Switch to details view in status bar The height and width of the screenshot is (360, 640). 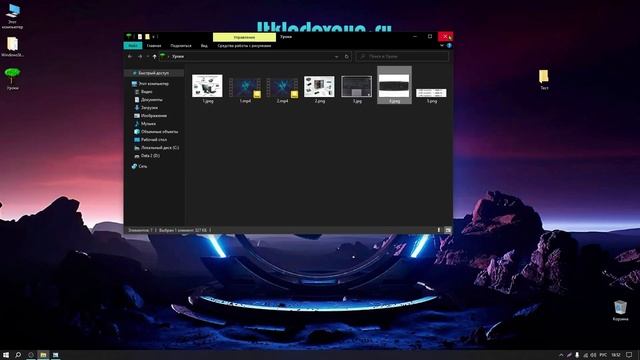coord(440,230)
